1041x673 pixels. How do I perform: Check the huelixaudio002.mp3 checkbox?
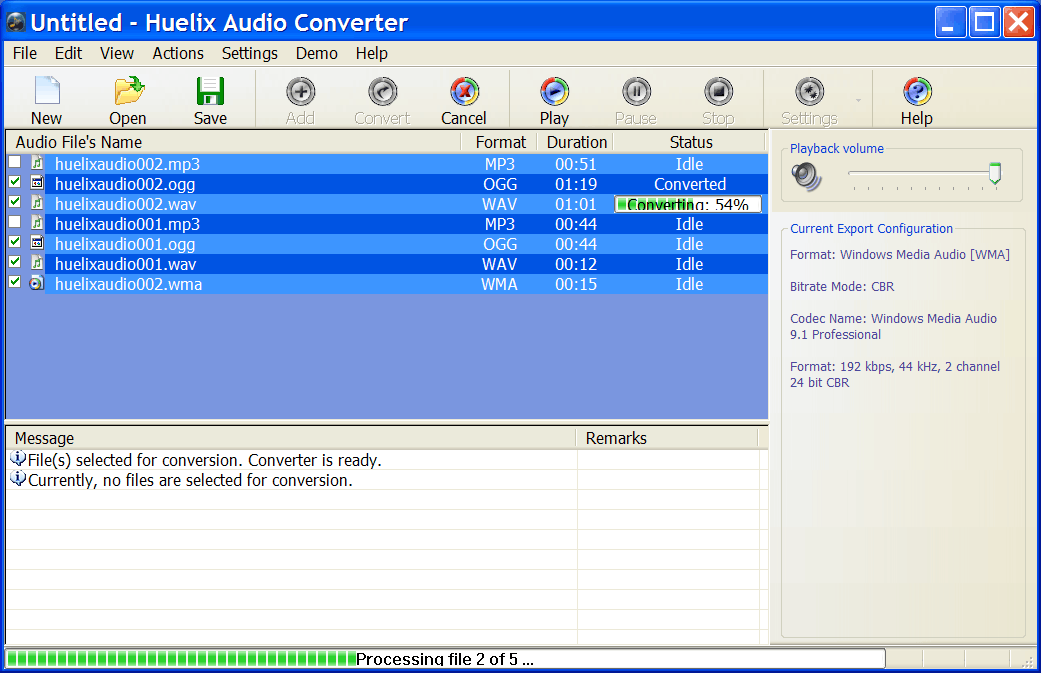click(x=14, y=162)
